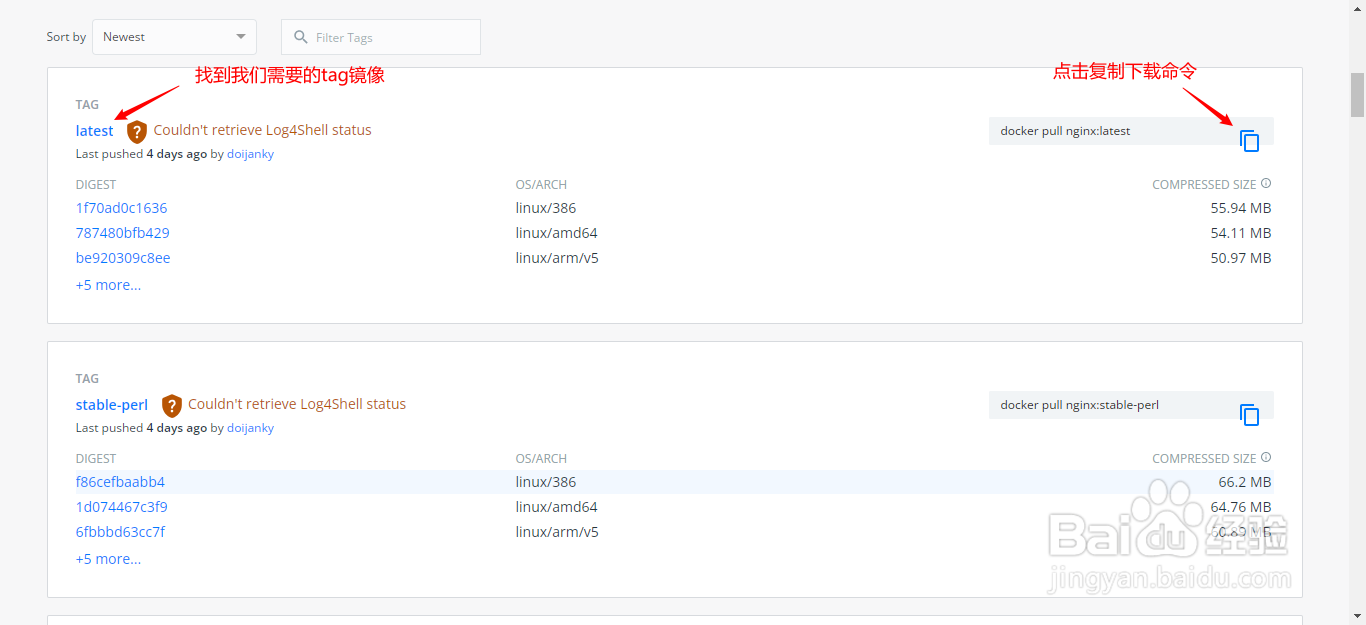Open doijanky profile under the stable-perl tag
The height and width of the screenshot is (625, 1366).
click(x=251, y=428)
